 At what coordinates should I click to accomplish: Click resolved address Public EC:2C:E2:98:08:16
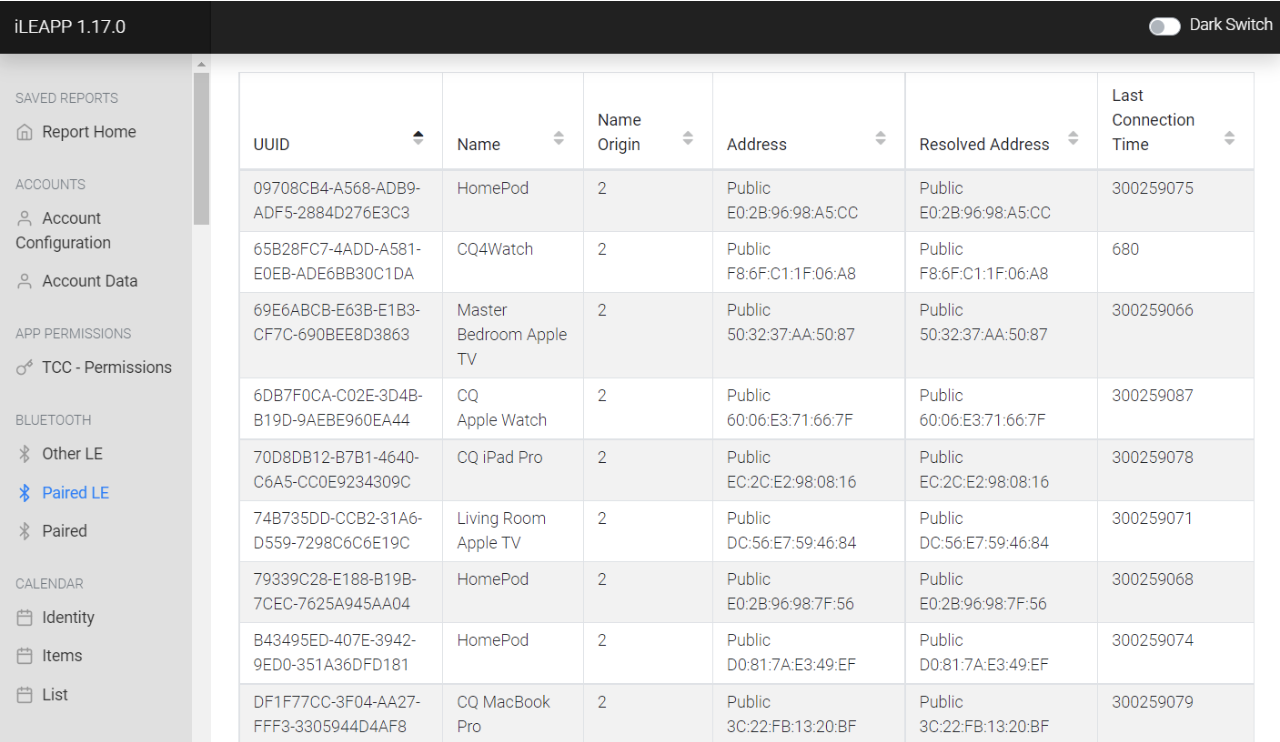(x=1001, y=469)
